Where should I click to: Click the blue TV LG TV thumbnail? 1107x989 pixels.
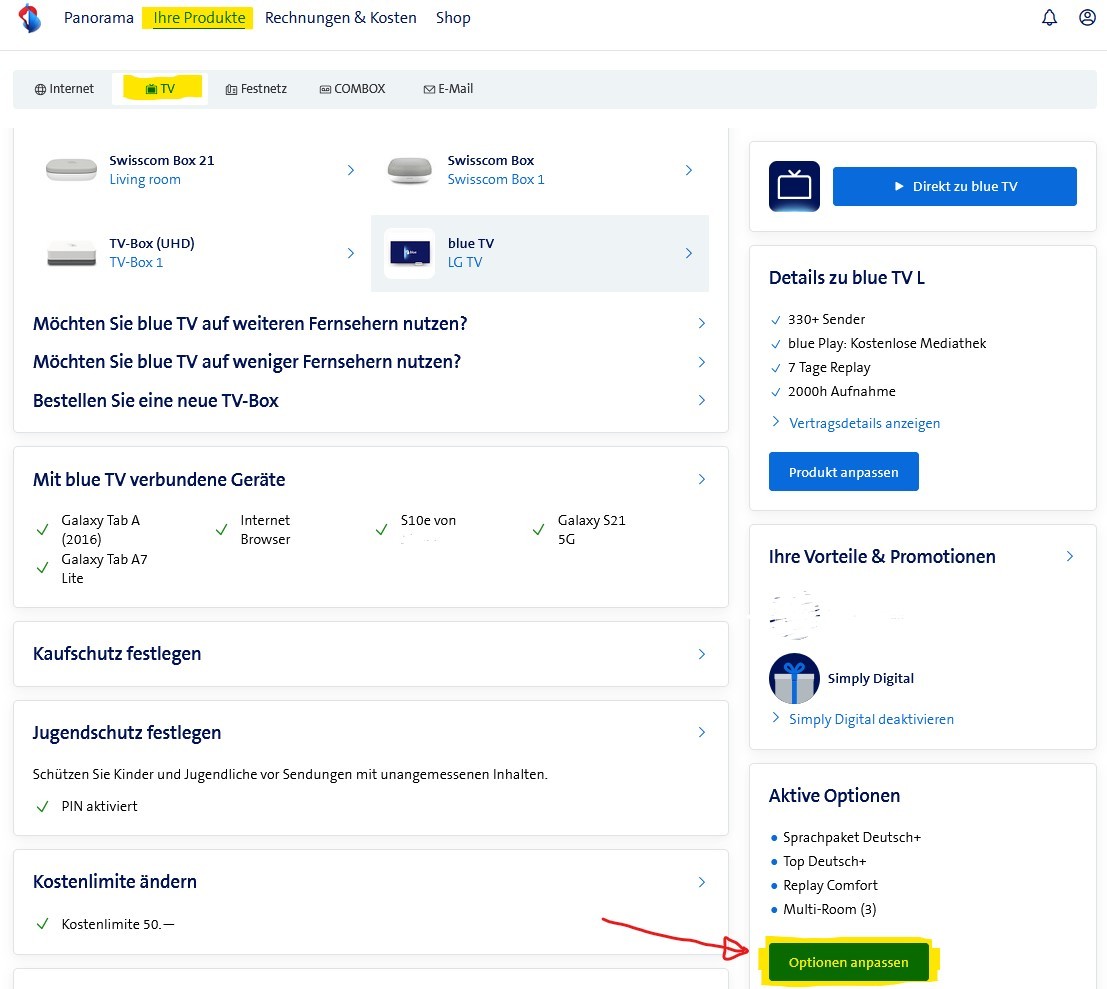click(x=410, y=253)
